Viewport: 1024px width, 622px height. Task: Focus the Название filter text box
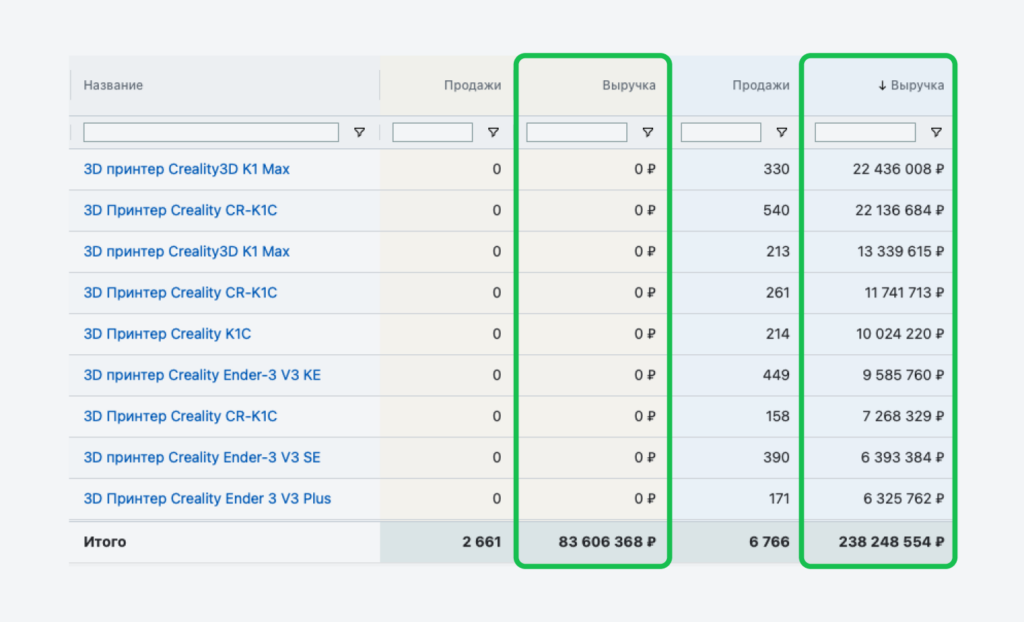point(210,132)
